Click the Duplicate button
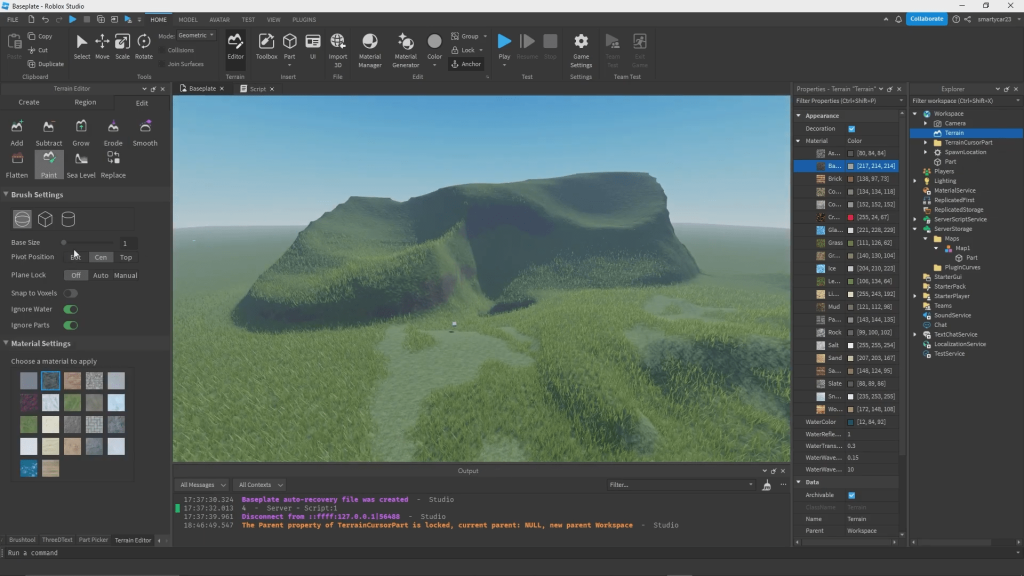Viewport: 1024px width, 576px height. (46, 64)
